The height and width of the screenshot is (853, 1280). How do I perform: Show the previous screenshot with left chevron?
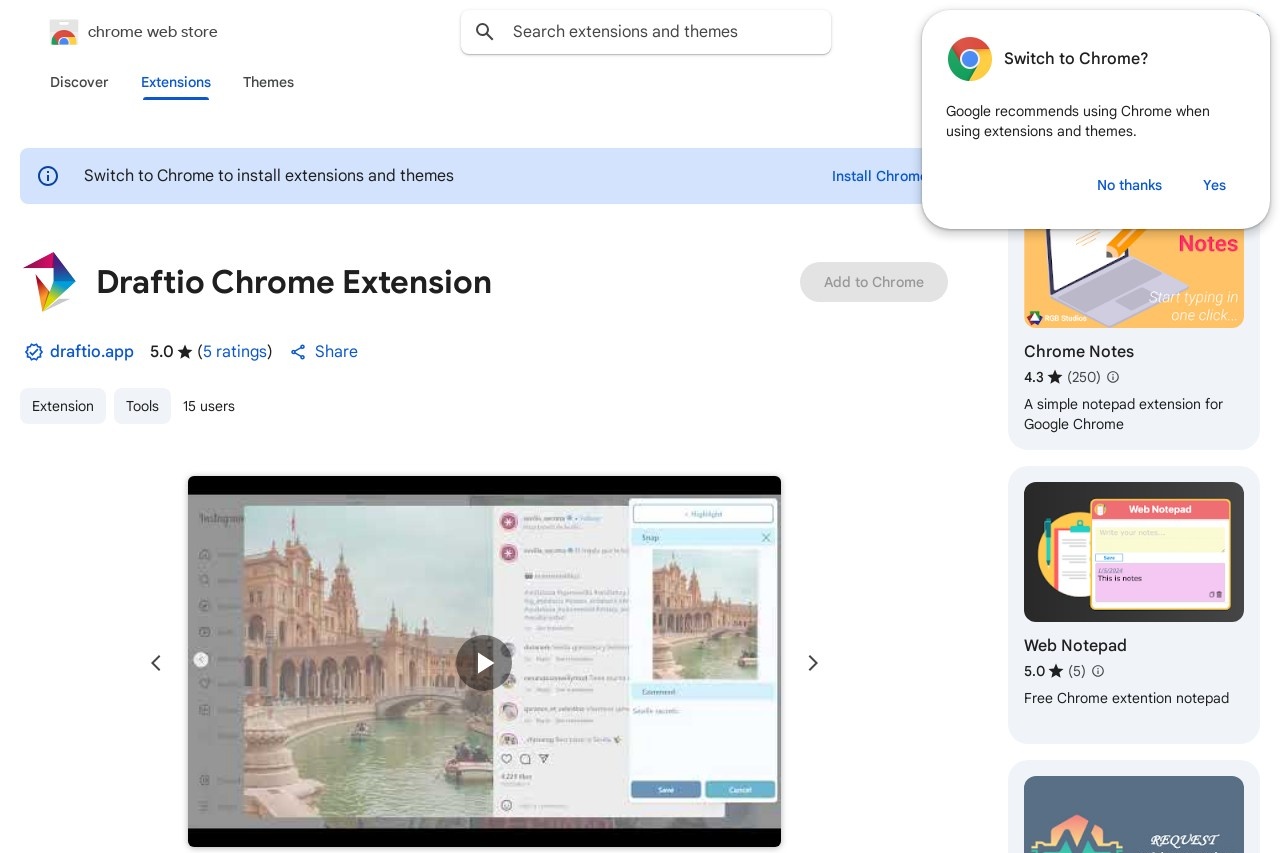coord(156,663)
